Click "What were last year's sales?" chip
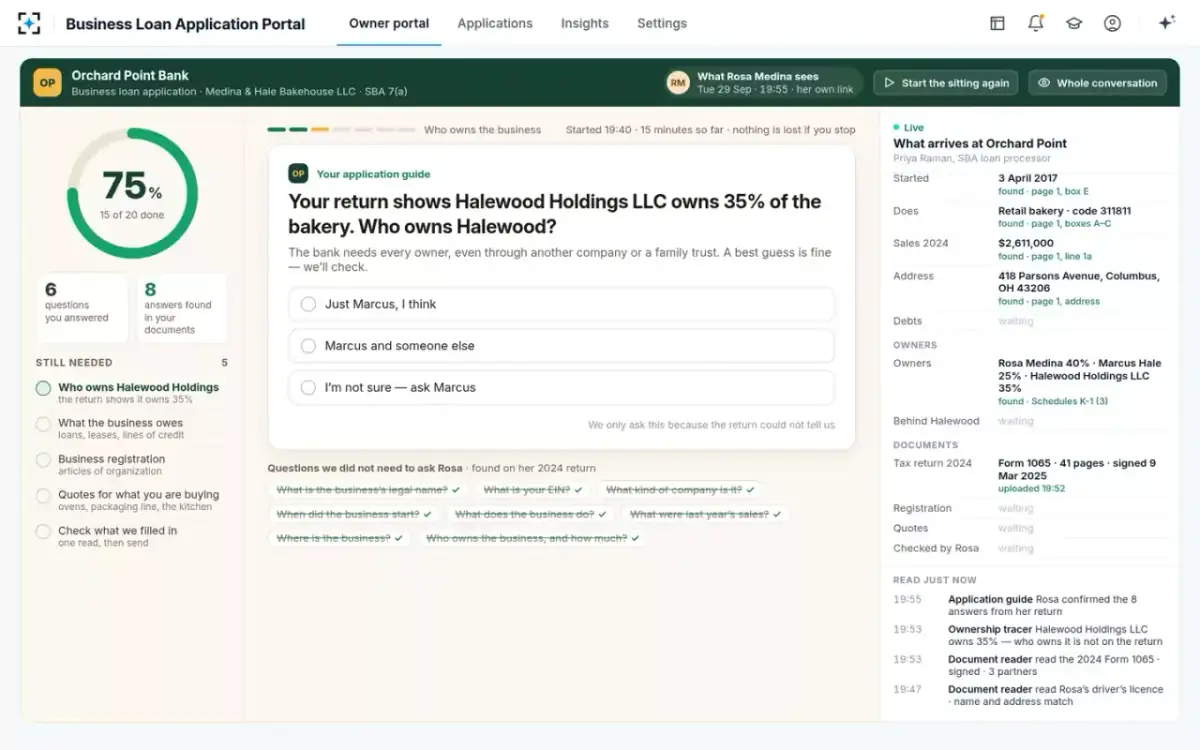This screenshot has height=750, width=1200. (705, 514)
